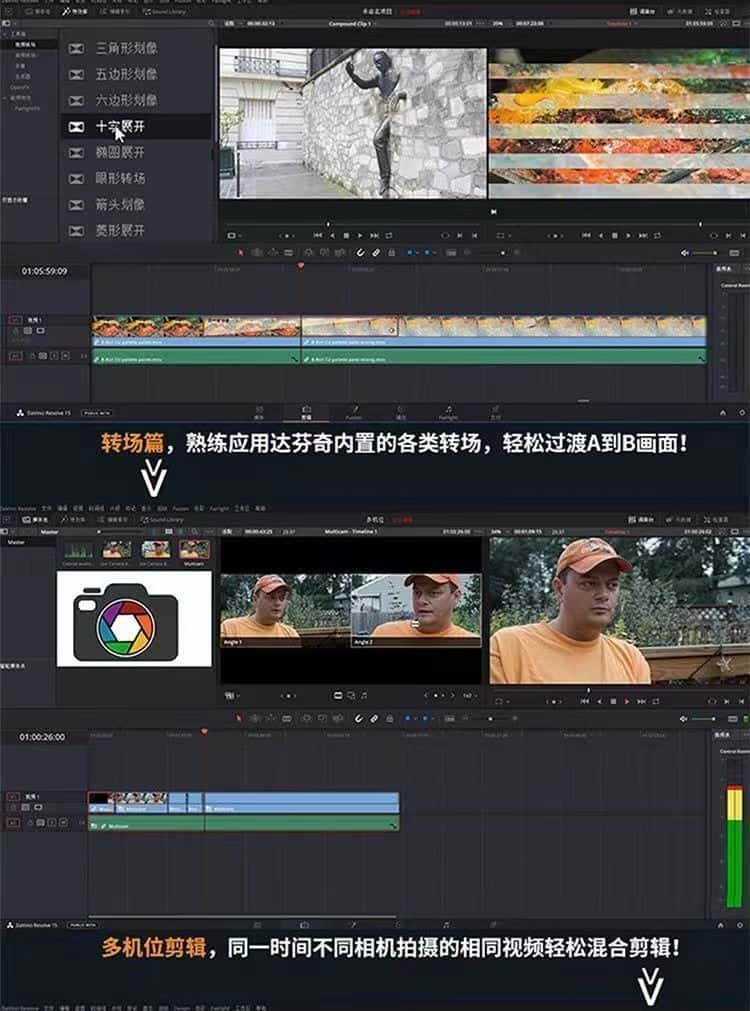This screenshot has height=1011, width=750.
Task: Select video-and-audio switching in the multicam viewer
Action: tap(338, 696)
